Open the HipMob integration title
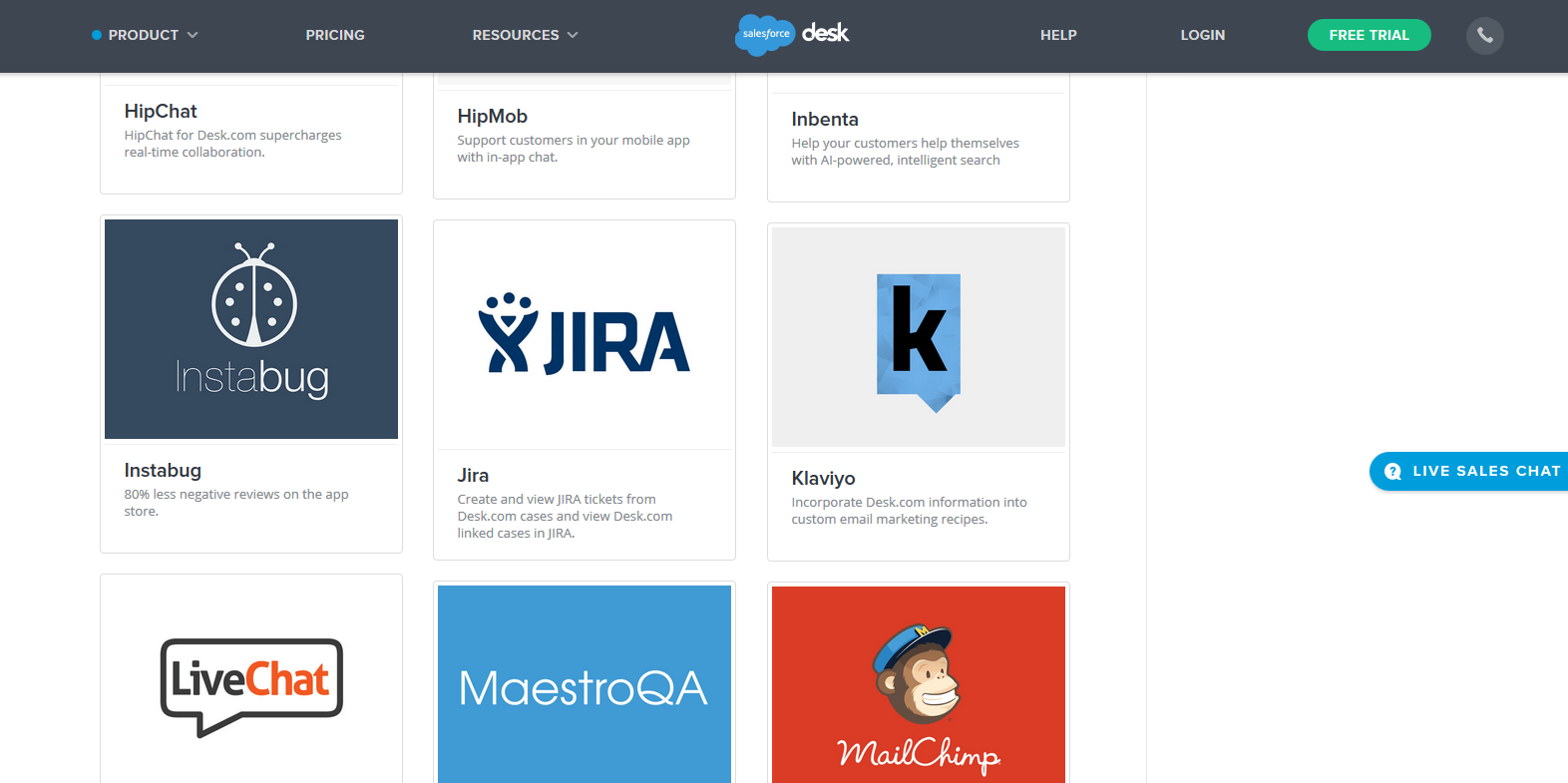Image resolution: width=1568 pixels, height=783 pixels. (x=492, y=116)
